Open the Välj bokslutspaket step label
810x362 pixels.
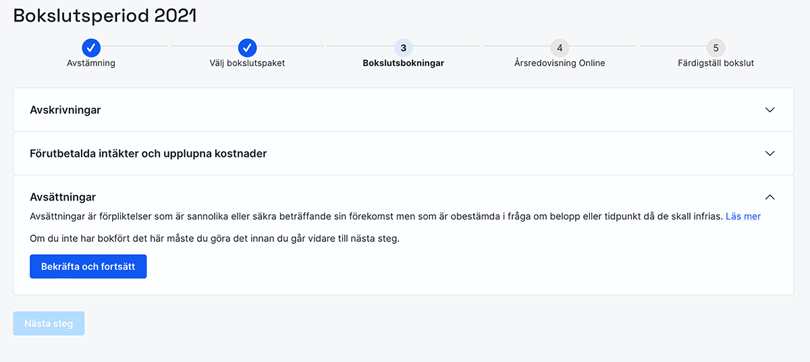[247, 64]
